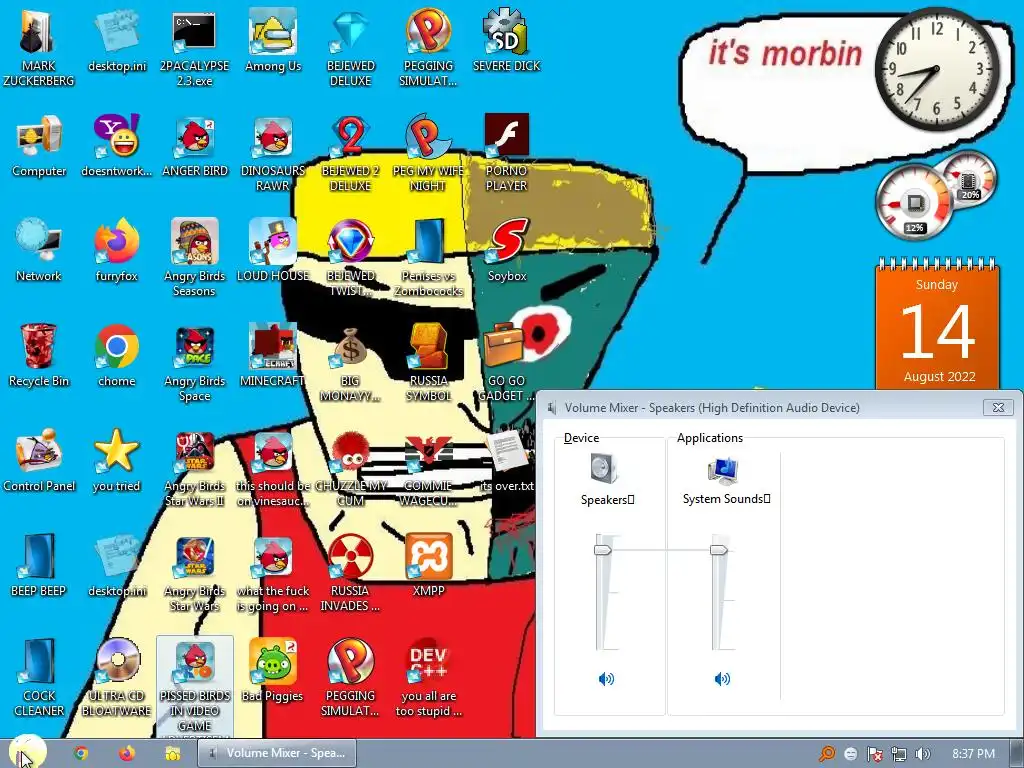The image size is (1024, 768).
Task: Click the 8:37 PM taskbar clock
Action: click(973, 754)
